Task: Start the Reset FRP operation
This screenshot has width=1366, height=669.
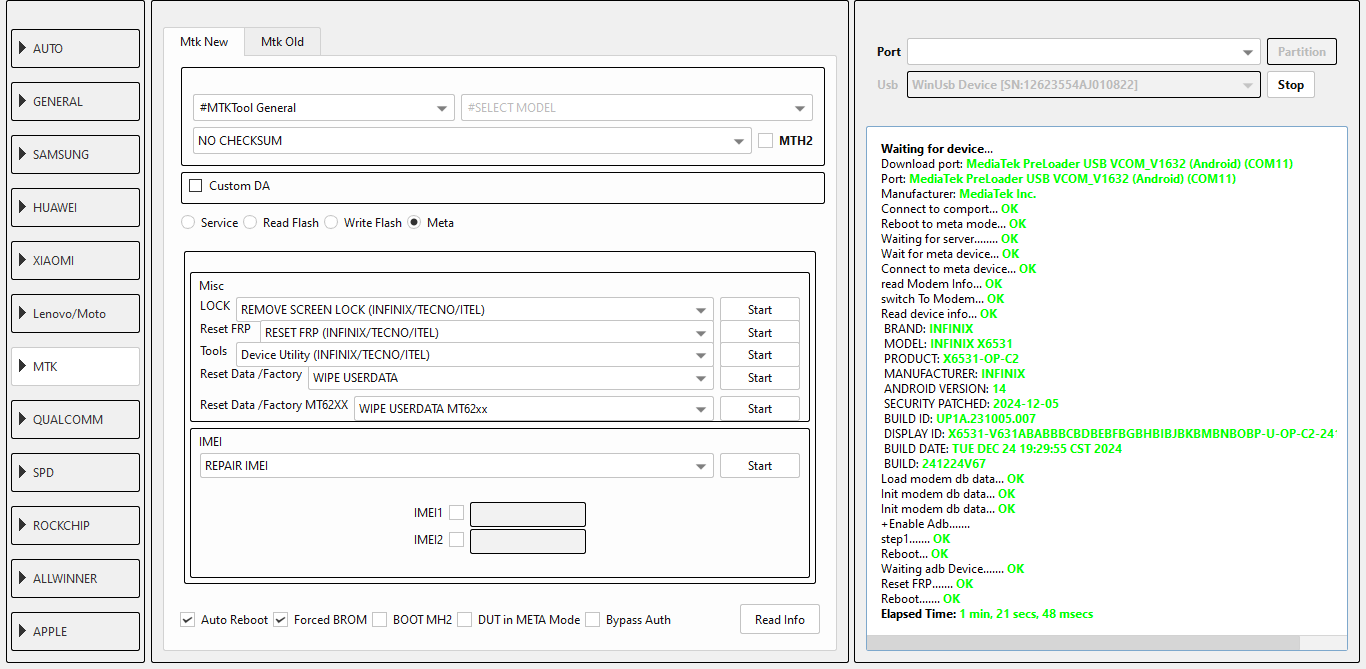Action: [x=760, y=333]
